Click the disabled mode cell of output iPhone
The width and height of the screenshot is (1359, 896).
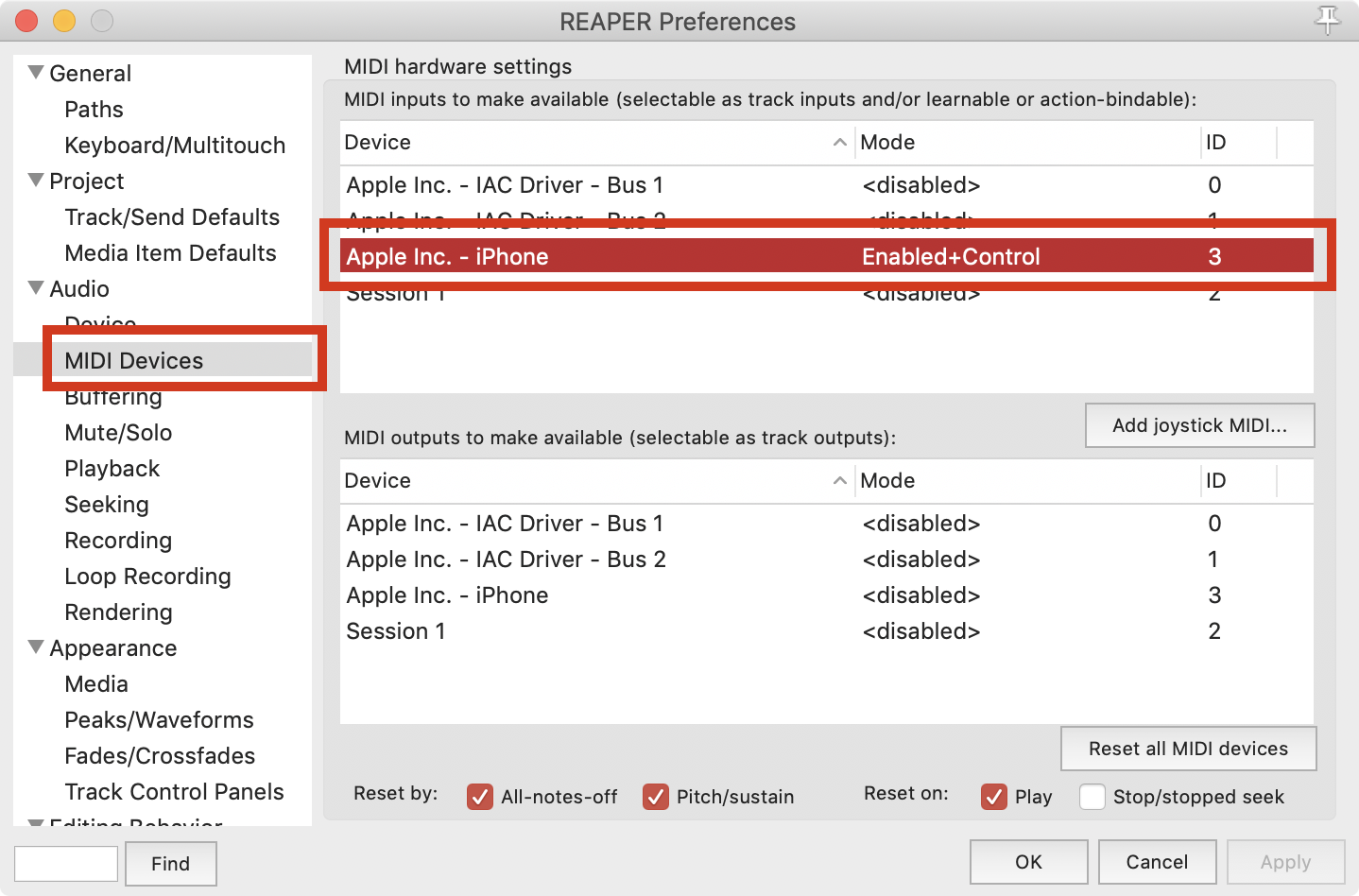[921, 595]
